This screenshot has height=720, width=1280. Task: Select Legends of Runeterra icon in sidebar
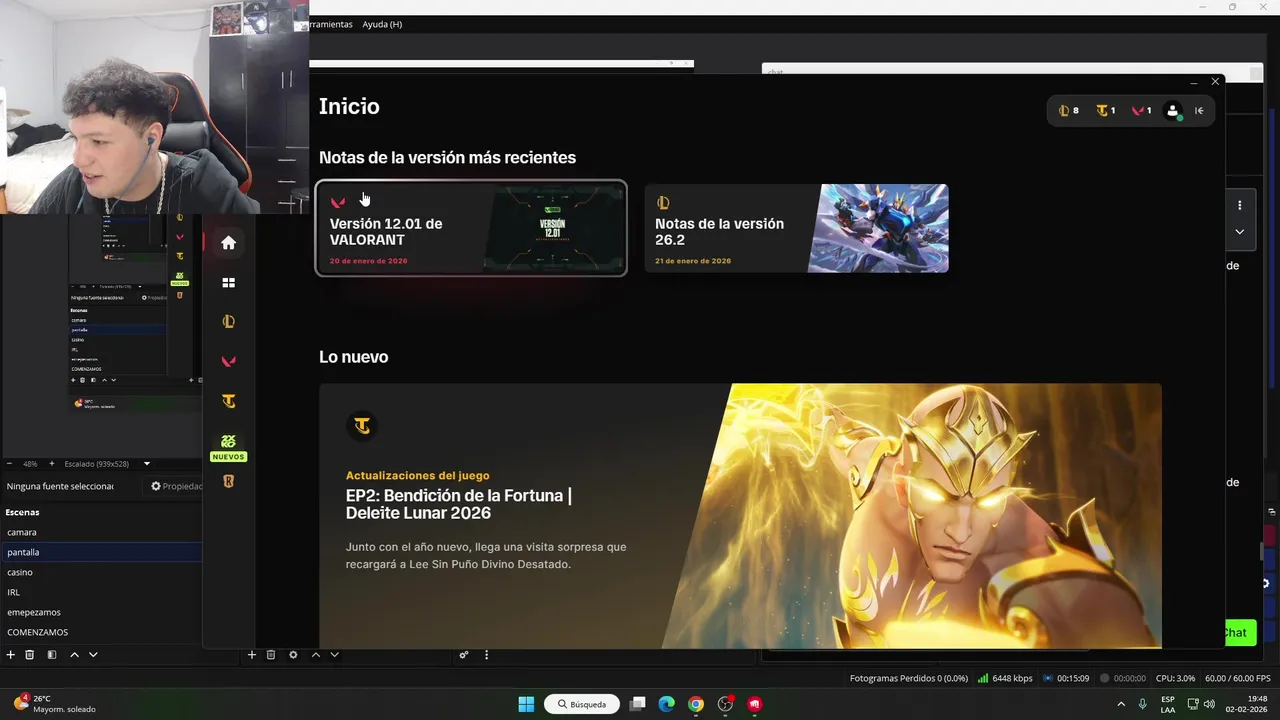click(x=228, y=482)
